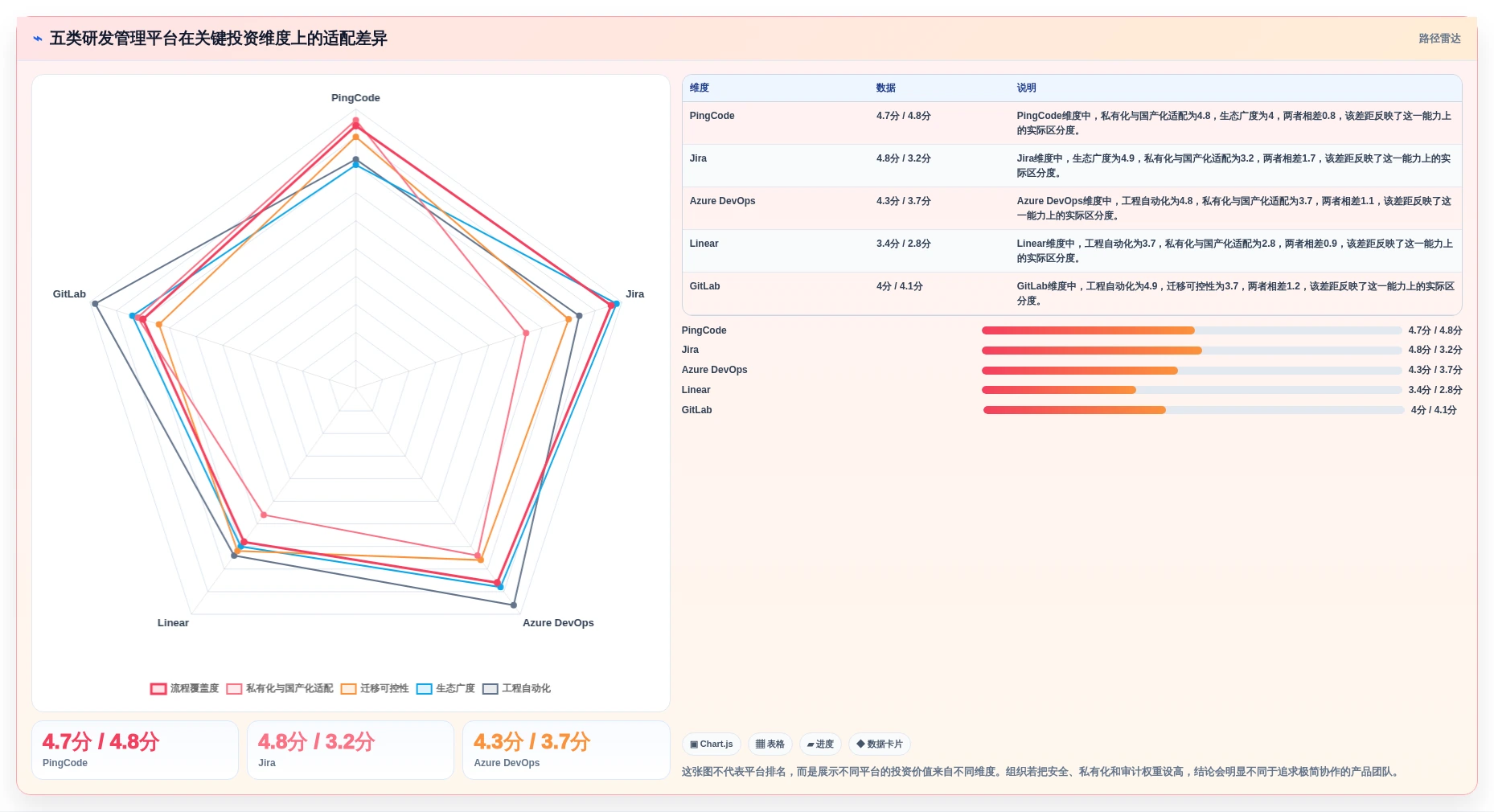The height and width of the screenshot is (812, 1494).
Task: Hide the 迁移可控性 legend series
Action: click(375, 688)
